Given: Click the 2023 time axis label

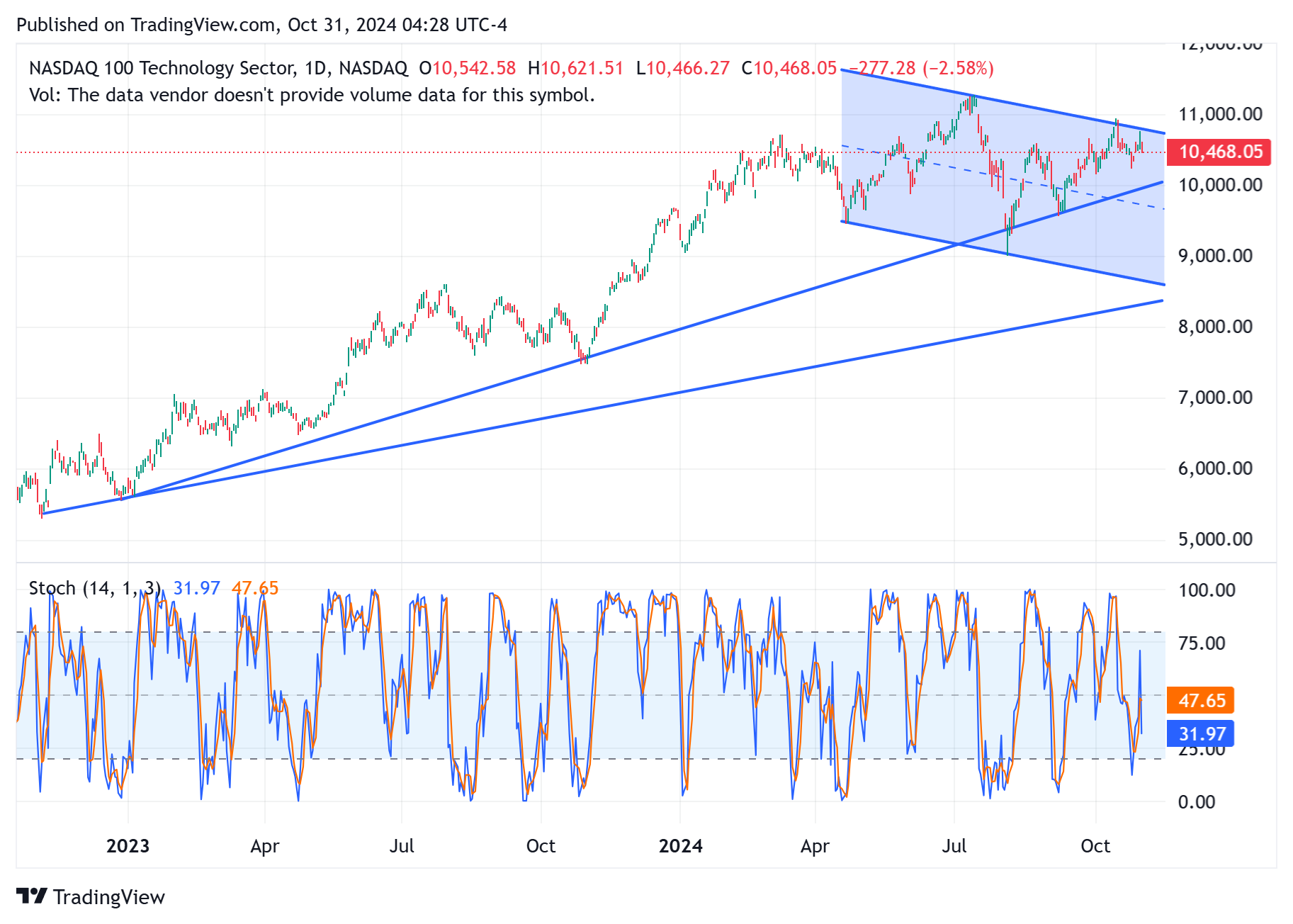Looking at the screenshot, I should 128,846.
